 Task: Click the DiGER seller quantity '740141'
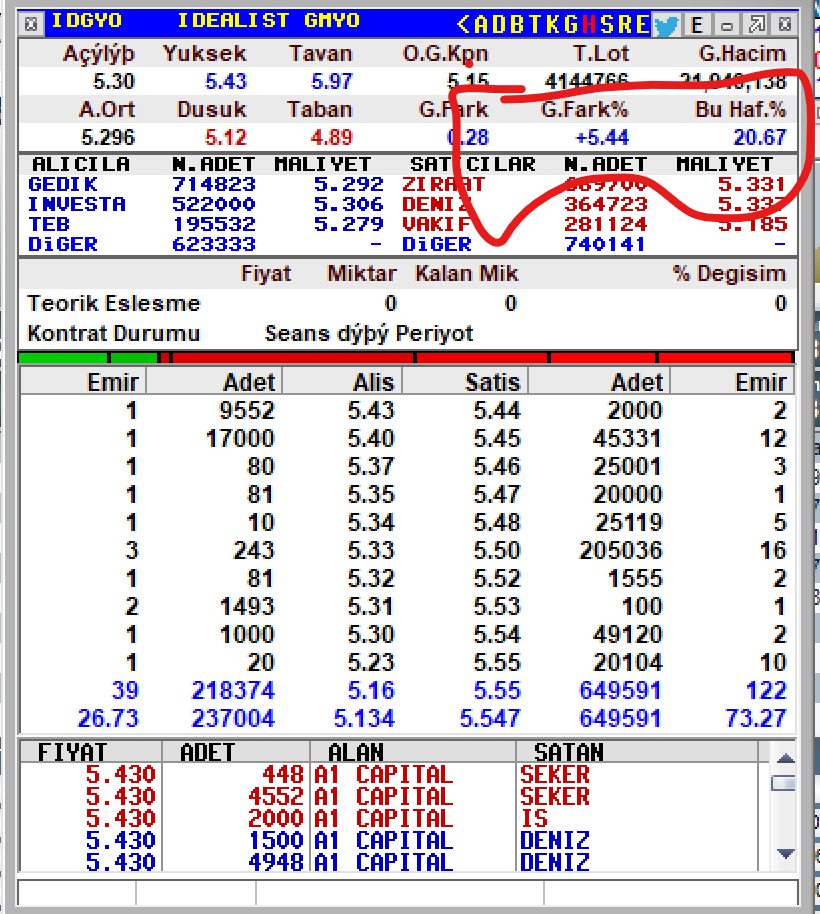[x=605, y=244]
